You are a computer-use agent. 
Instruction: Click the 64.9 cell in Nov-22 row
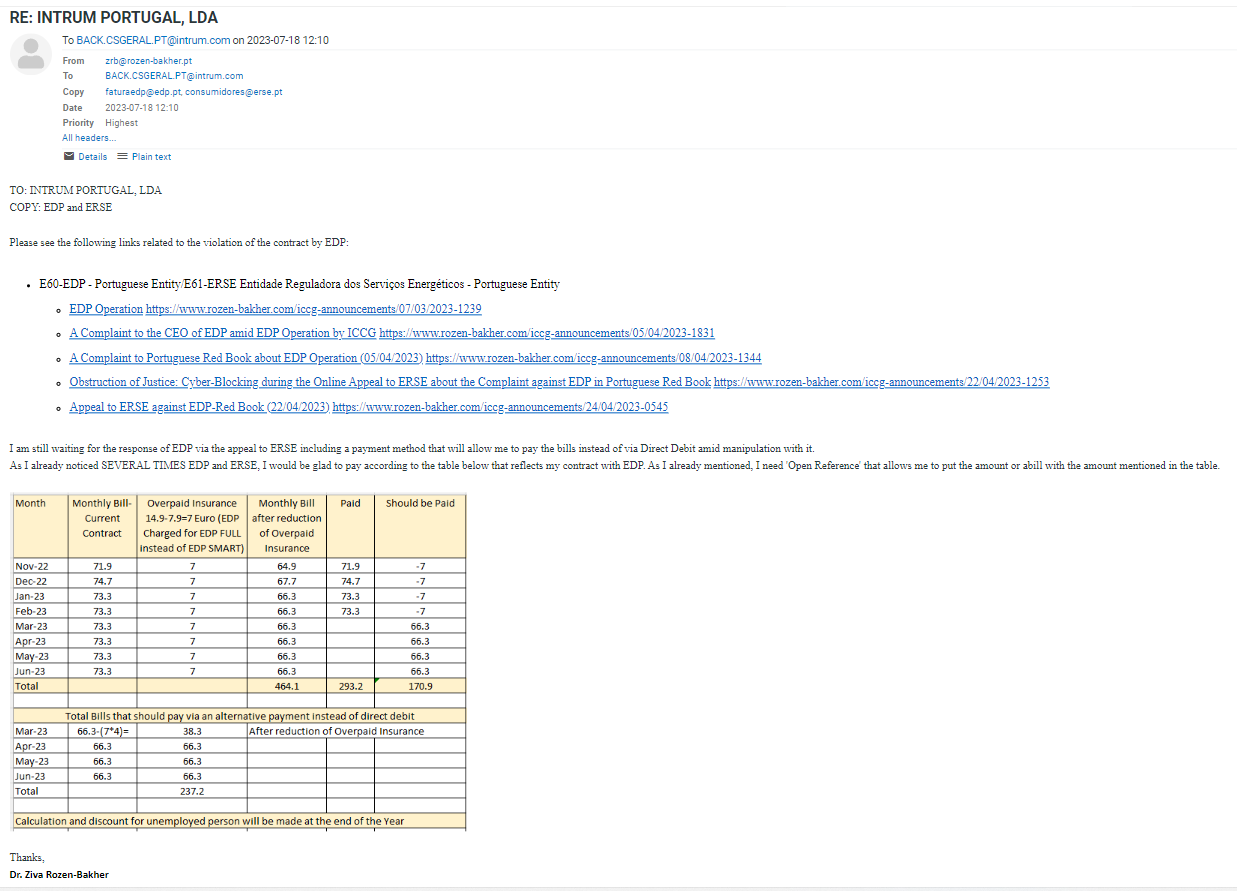pos(287,566)
